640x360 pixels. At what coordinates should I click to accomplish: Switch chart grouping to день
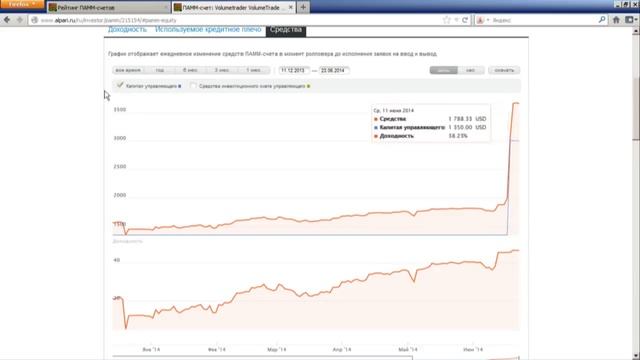click(443, 70)
